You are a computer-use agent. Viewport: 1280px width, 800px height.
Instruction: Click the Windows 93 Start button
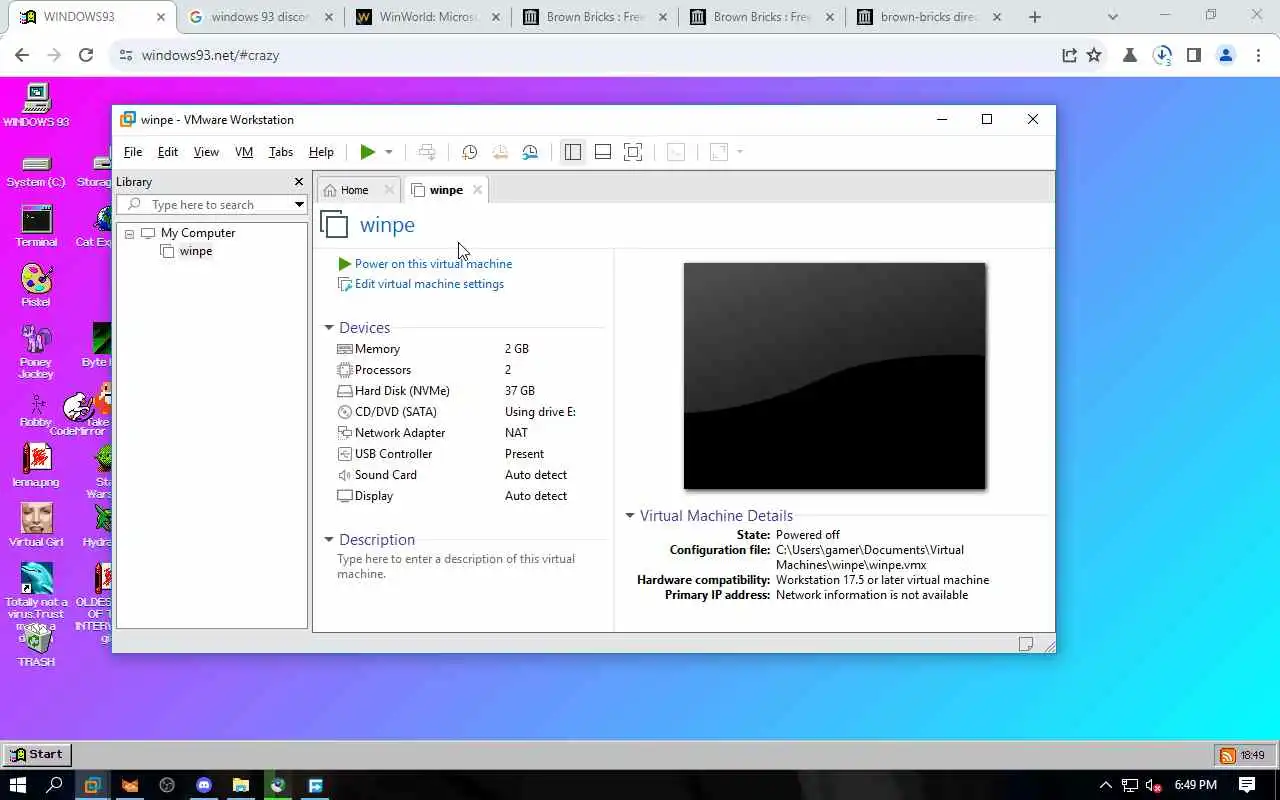click(x=37, y=755)
